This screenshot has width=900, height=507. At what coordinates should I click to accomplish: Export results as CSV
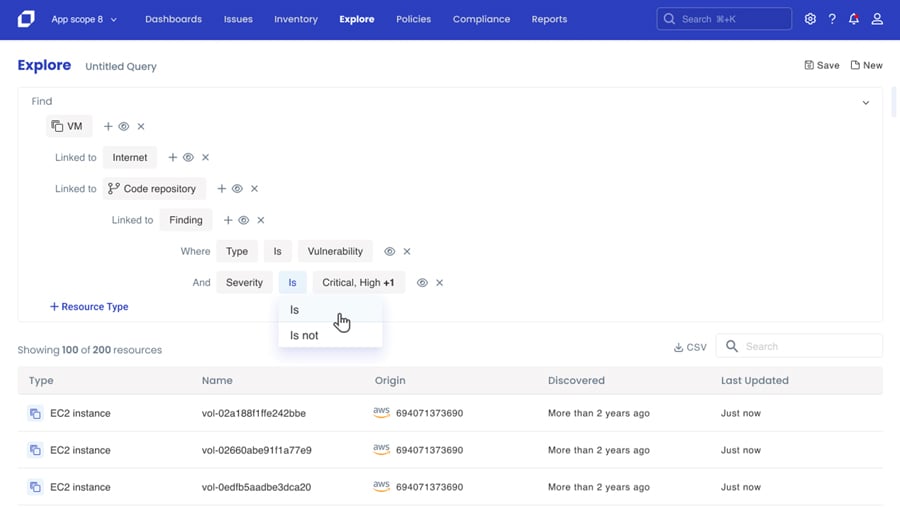click(690, 347)
